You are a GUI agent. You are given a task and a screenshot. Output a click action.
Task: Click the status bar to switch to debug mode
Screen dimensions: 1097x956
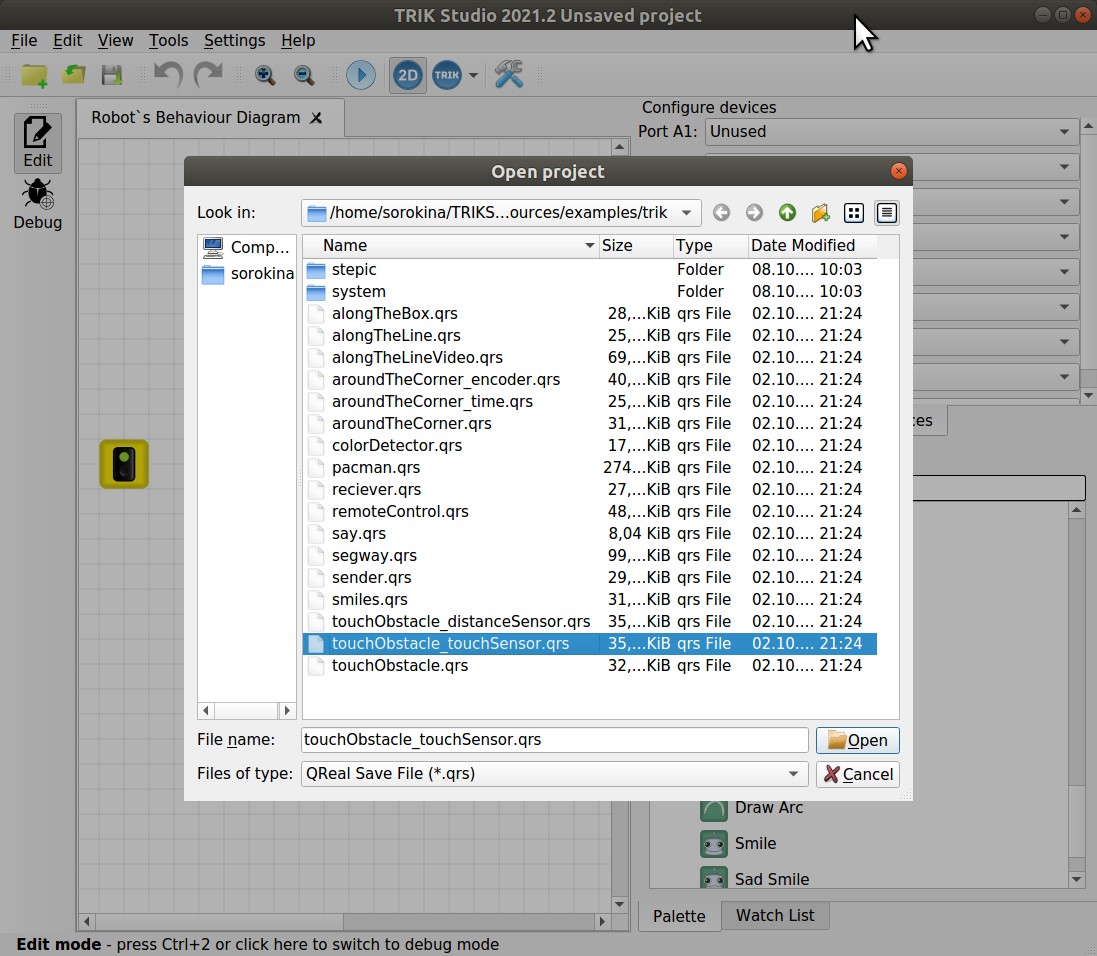257,944
